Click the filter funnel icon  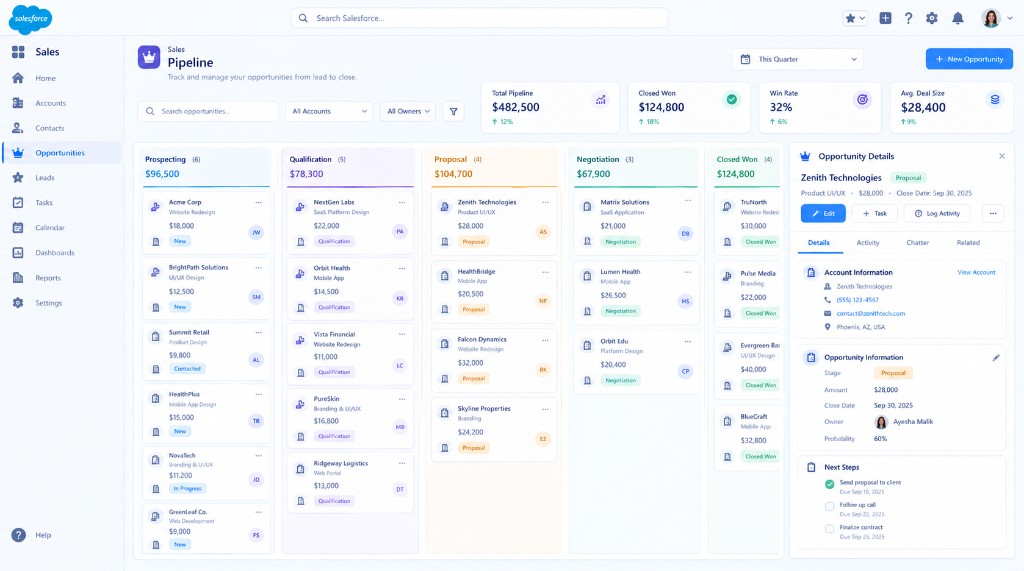(453, 111)
